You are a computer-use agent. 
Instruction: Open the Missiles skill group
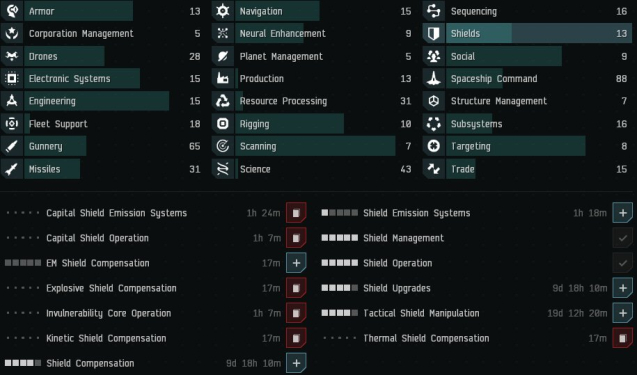coord(101,169)
